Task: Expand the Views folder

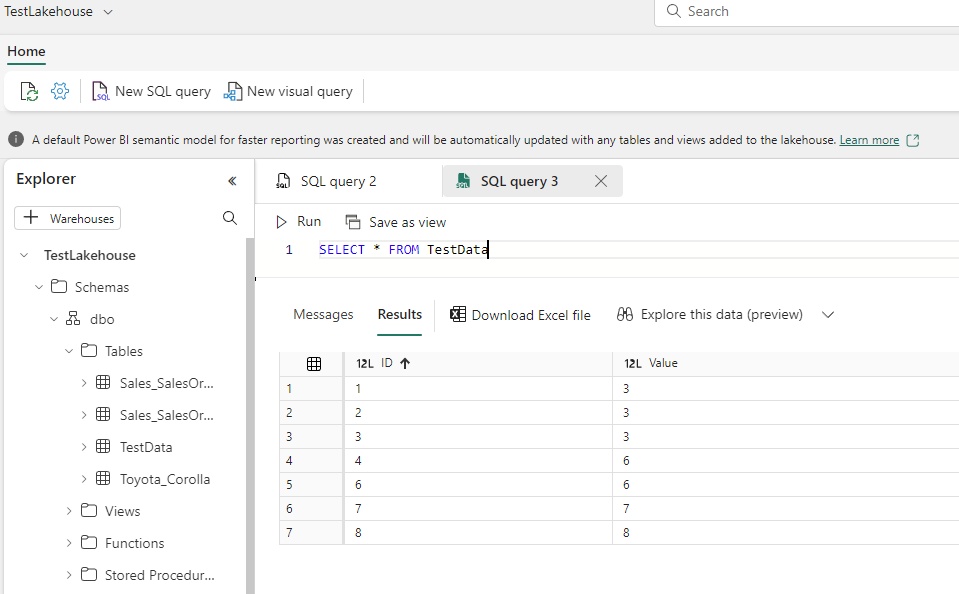Action: 69,511
